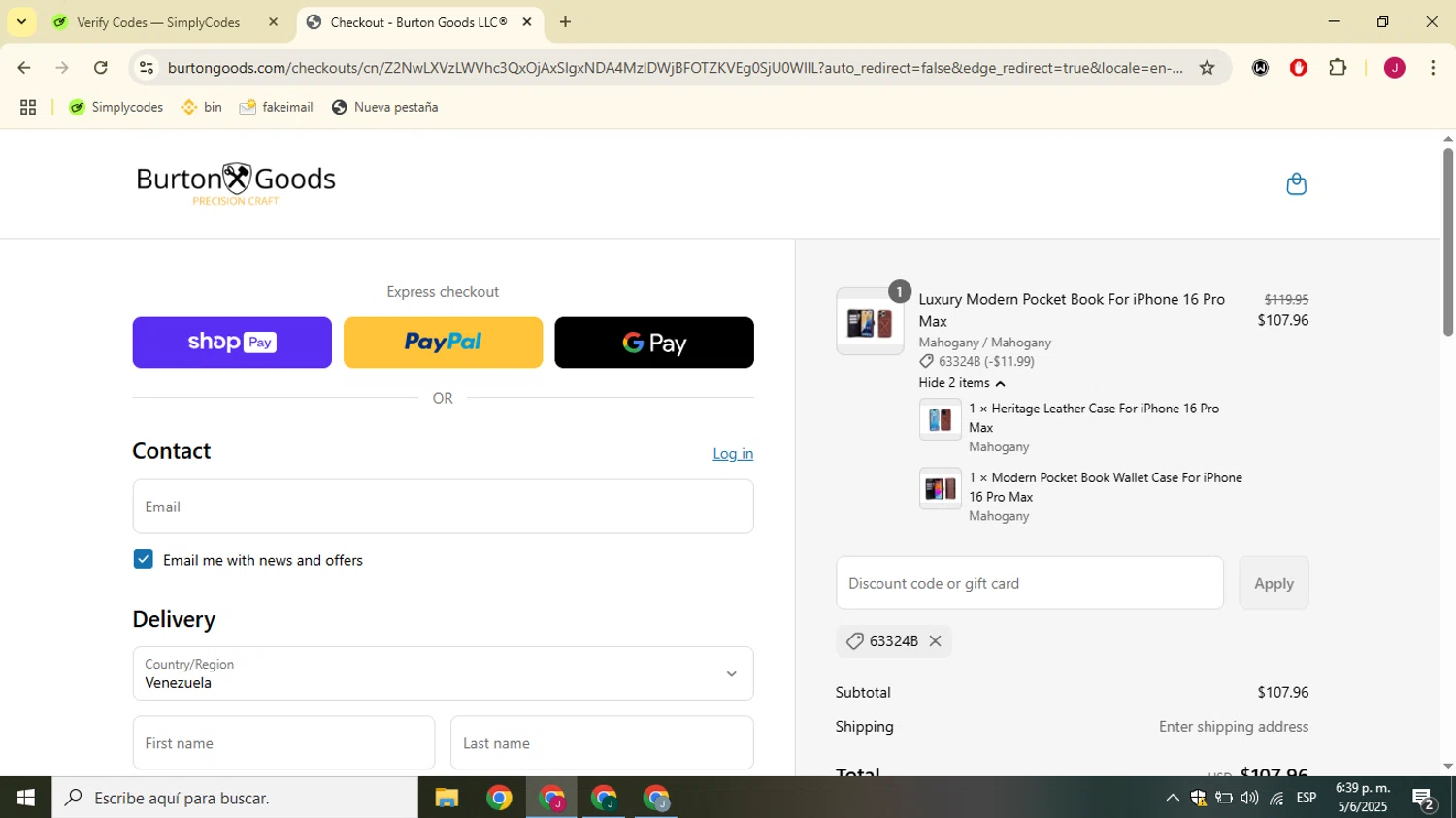Viewport: 1456px width, 818px height.
Task: Open a new browser tab
Action: 565,22
